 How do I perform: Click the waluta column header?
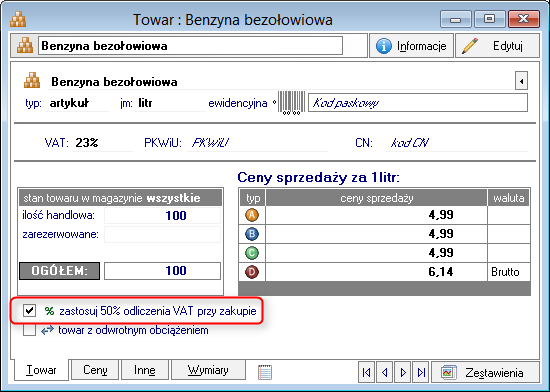point(509,198)
